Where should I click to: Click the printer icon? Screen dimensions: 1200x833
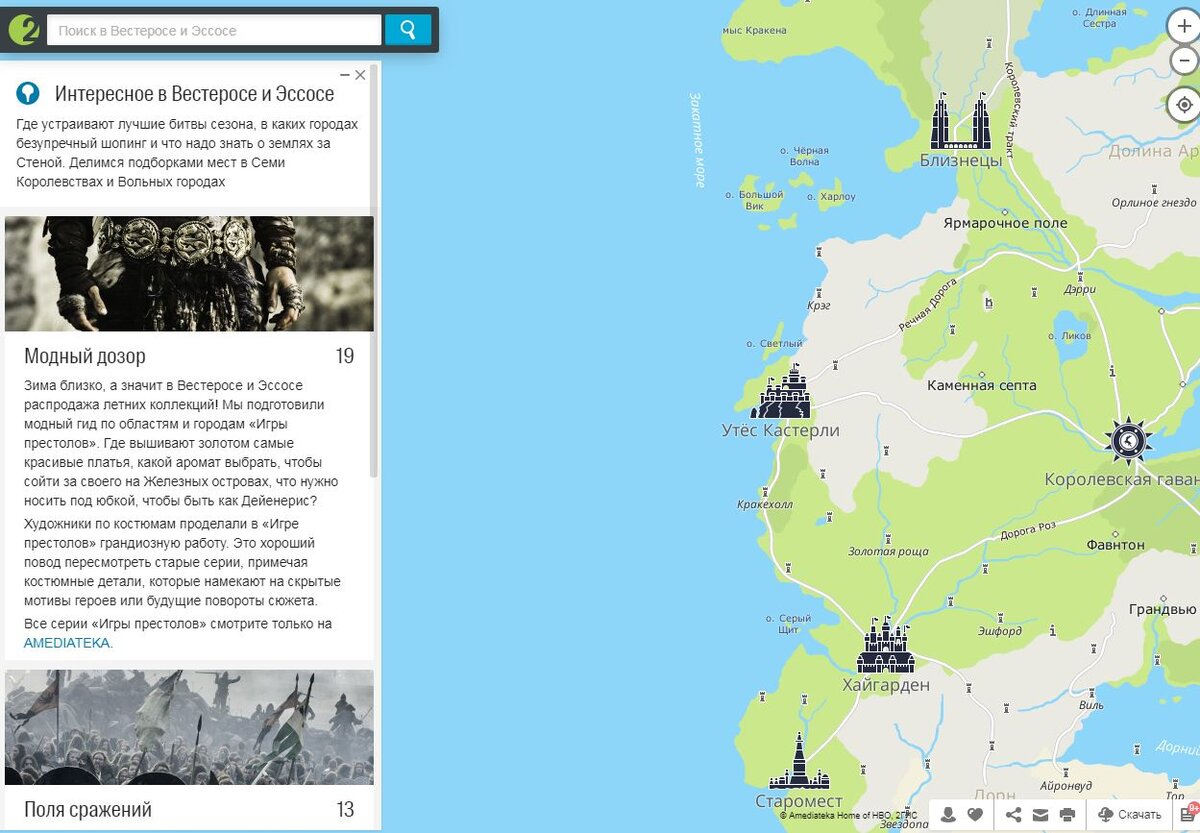coord(1067,814)
